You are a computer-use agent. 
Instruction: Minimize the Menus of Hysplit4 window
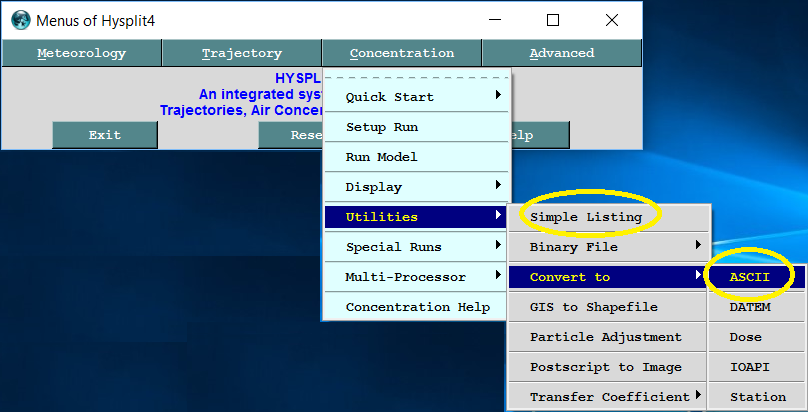[x=495, y=20]
